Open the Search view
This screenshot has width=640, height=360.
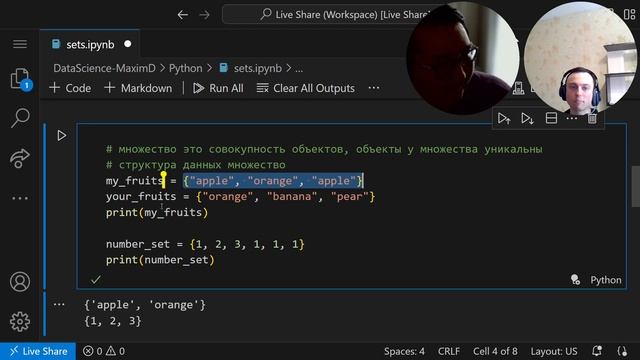[x=20, y=118]
